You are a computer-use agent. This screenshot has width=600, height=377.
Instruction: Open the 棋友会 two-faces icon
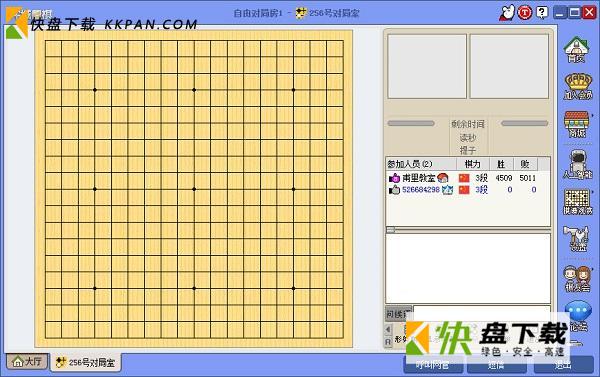[578, 279]
